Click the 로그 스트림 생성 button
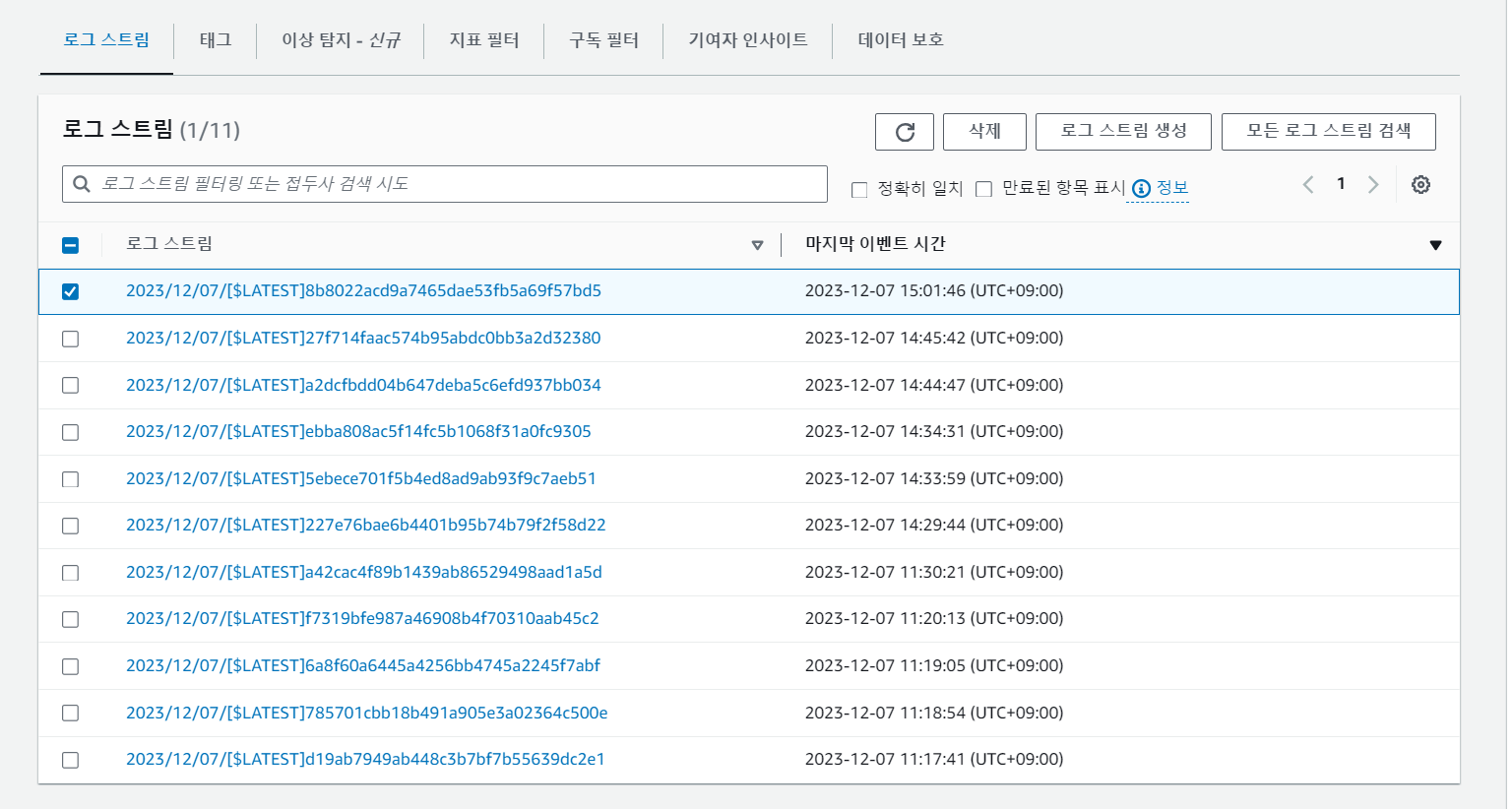 [1123, 132]
